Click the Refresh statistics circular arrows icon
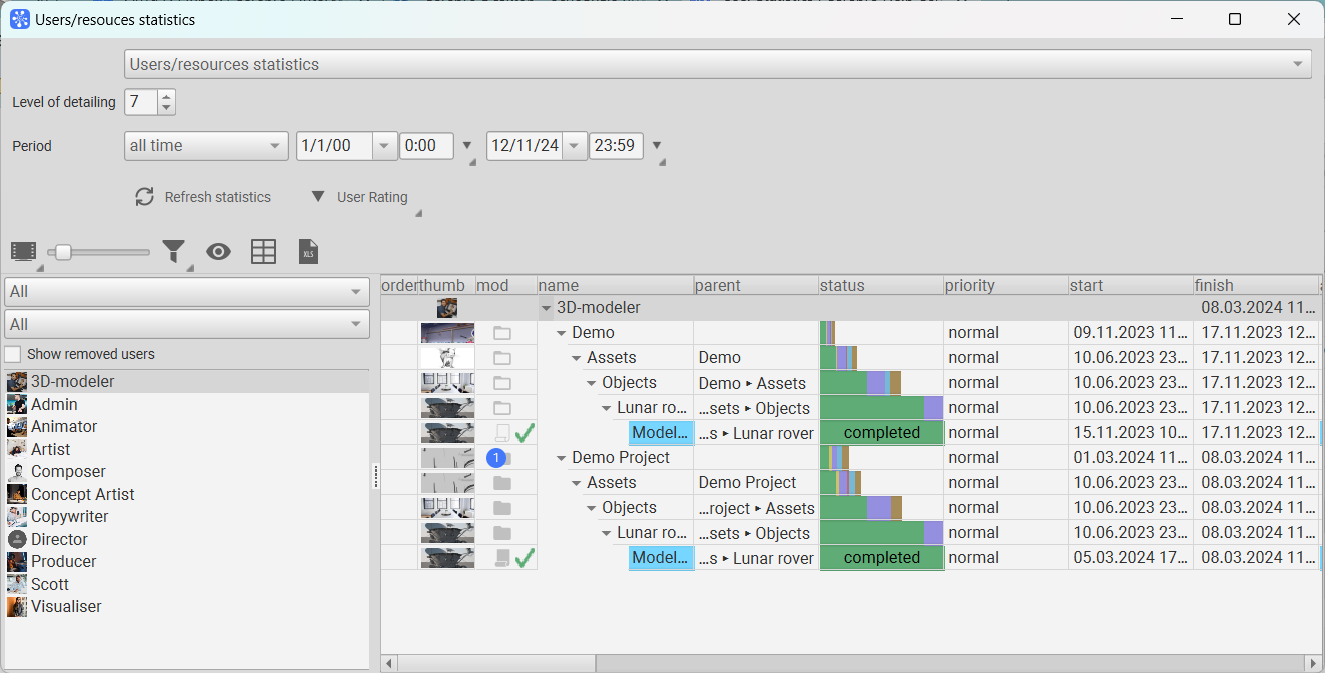Screen dimensions: 1325x673 pyautogui.click(x=145, y=197)
